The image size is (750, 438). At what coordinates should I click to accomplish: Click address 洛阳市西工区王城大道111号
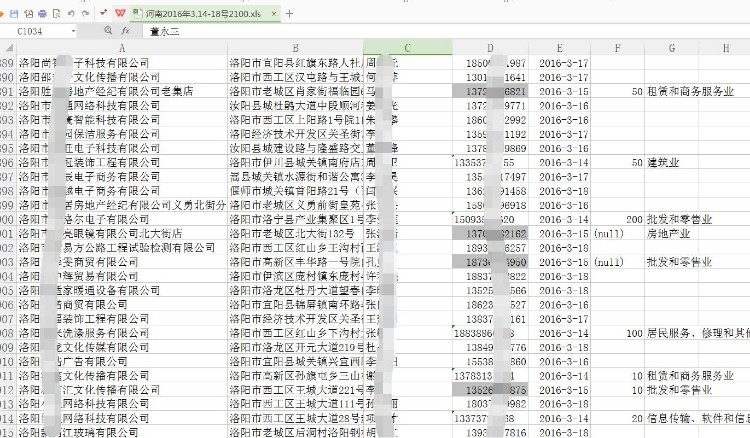tap(296, 405)
